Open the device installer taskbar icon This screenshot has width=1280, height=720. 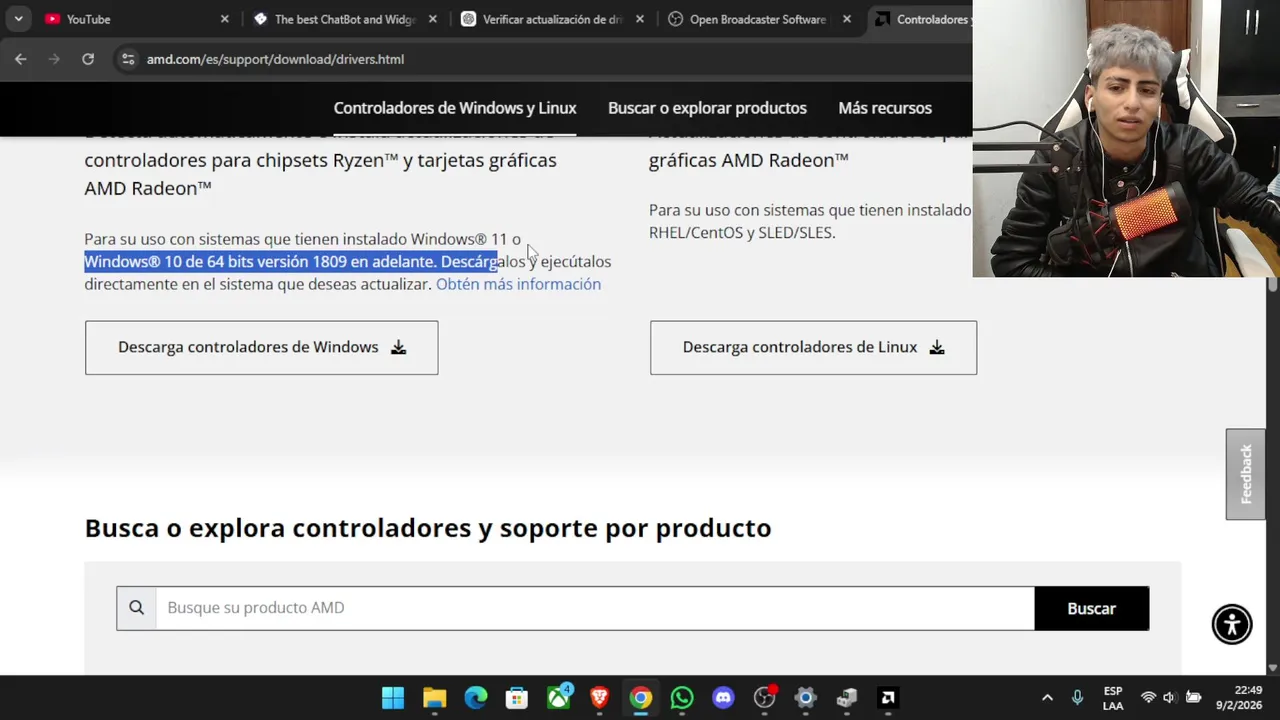[847, 698]
